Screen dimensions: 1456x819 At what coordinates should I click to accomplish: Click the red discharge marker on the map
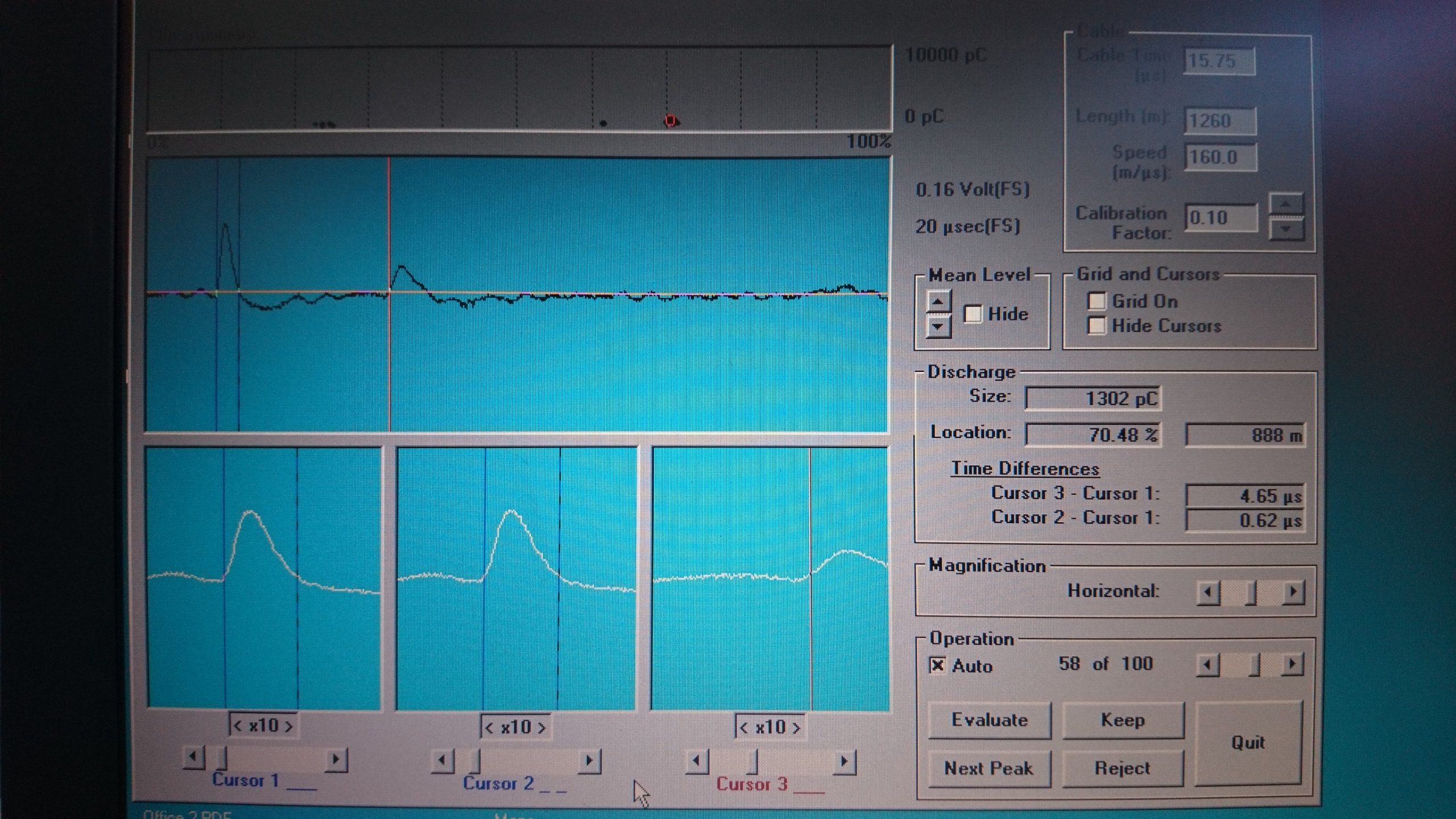pos(671,121)
